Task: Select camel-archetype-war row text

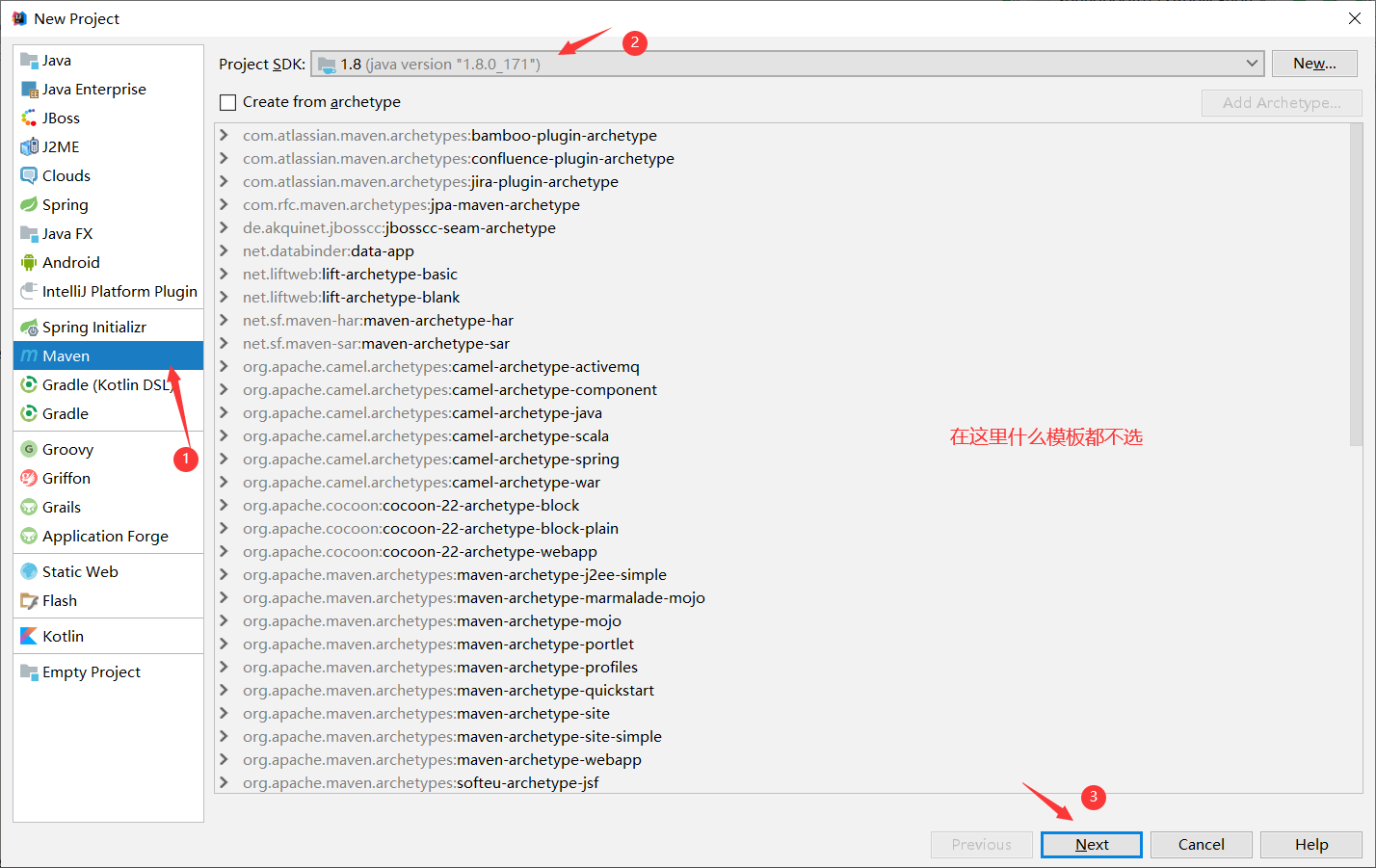Action: click(x=421, y=483)
